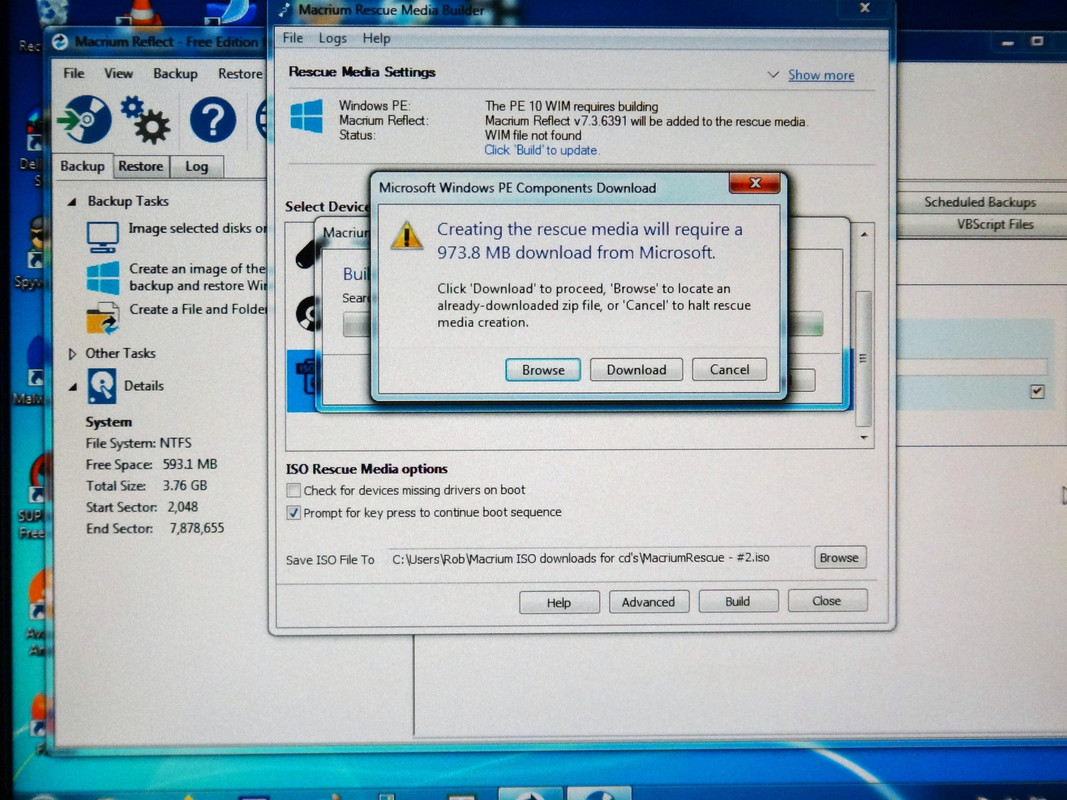Screen dimensions: 1067x800
Task: Open File menu in Macrium Reflect window
Action: [73, 73]
